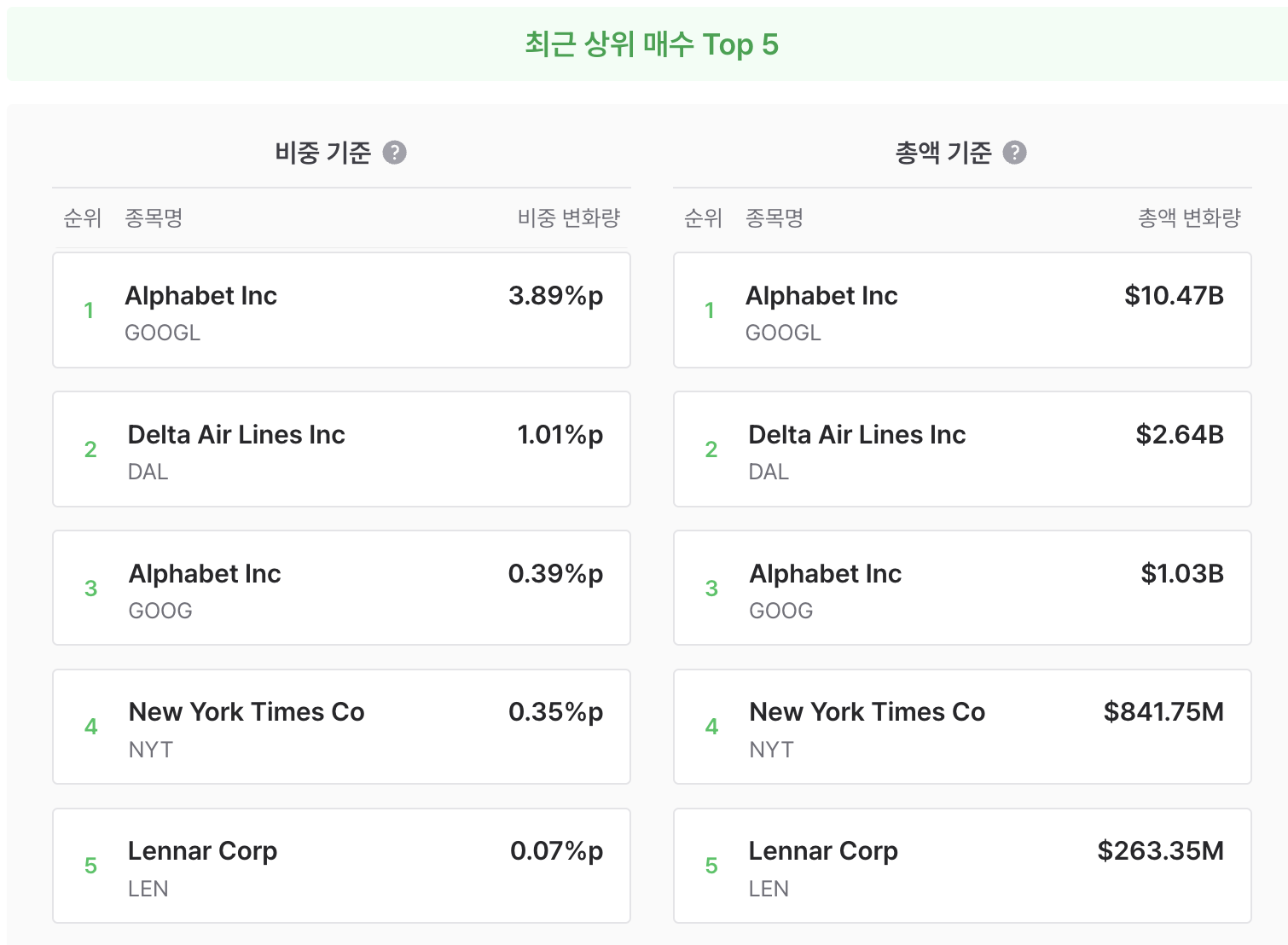
Task: Open the New York Times Co row in 비중 기준
Action: (341, 727)
